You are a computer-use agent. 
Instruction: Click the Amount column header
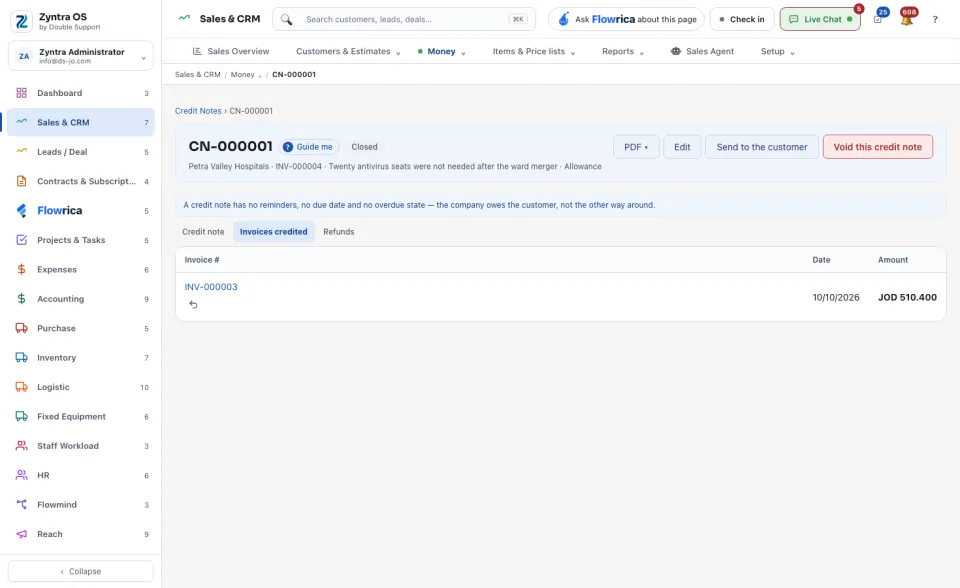[x=893, y=260]
